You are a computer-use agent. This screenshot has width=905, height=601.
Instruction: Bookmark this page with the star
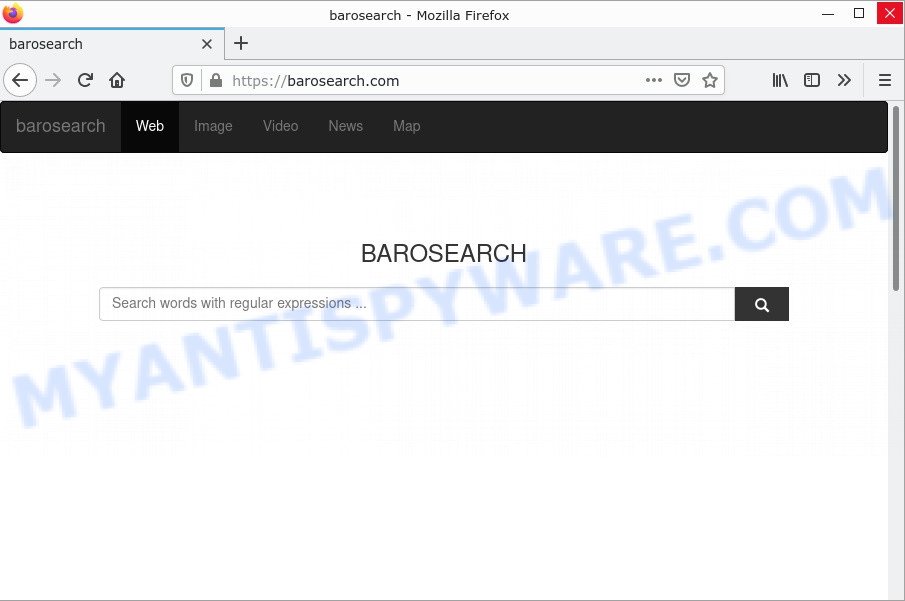pyautogui.click(x=710, y=80)
